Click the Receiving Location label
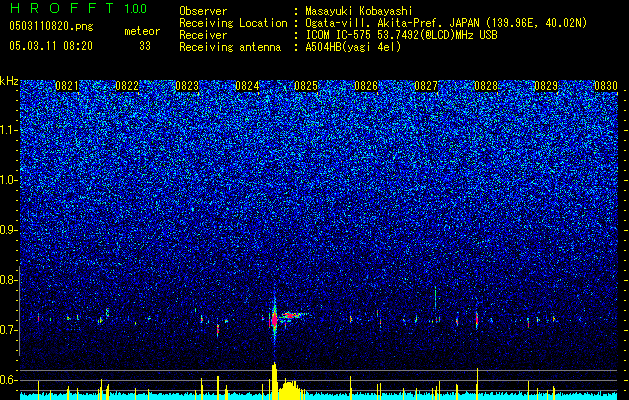Image resolution: width=629 pixels, height=400 pixels. (x=233, y=23)
